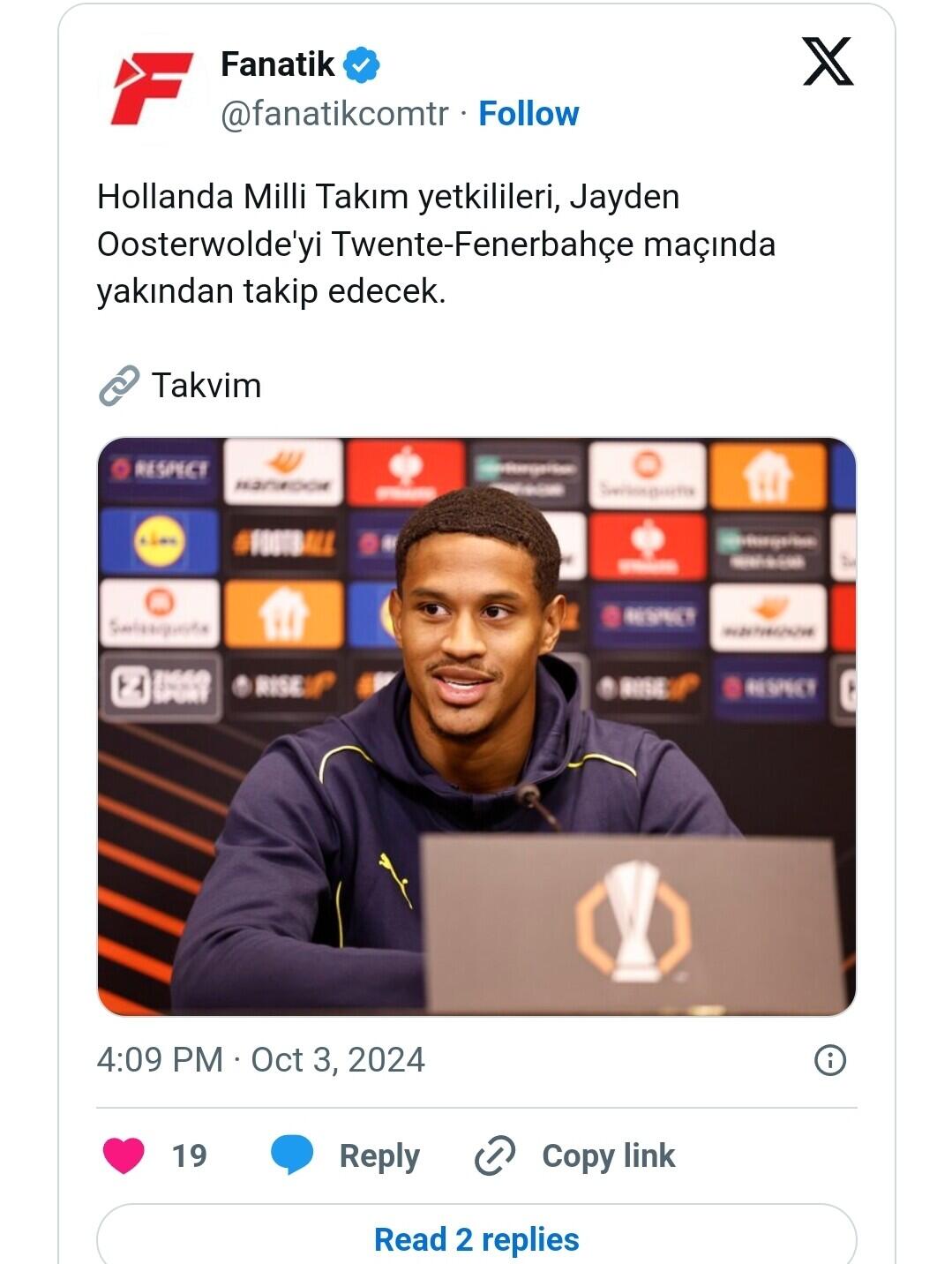
Task: Click the blue verified badge
Action: tap(362, 64)
